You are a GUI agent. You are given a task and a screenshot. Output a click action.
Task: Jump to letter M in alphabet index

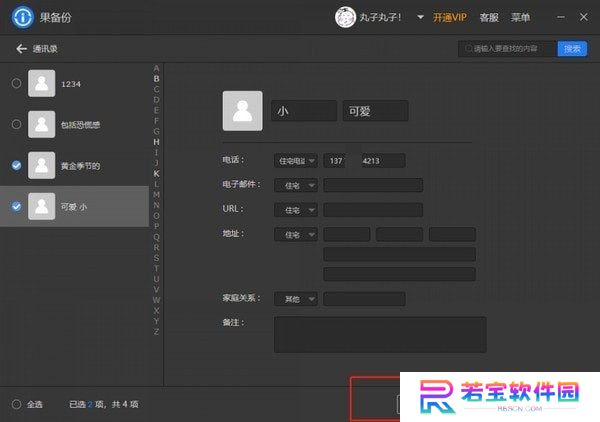156,195
